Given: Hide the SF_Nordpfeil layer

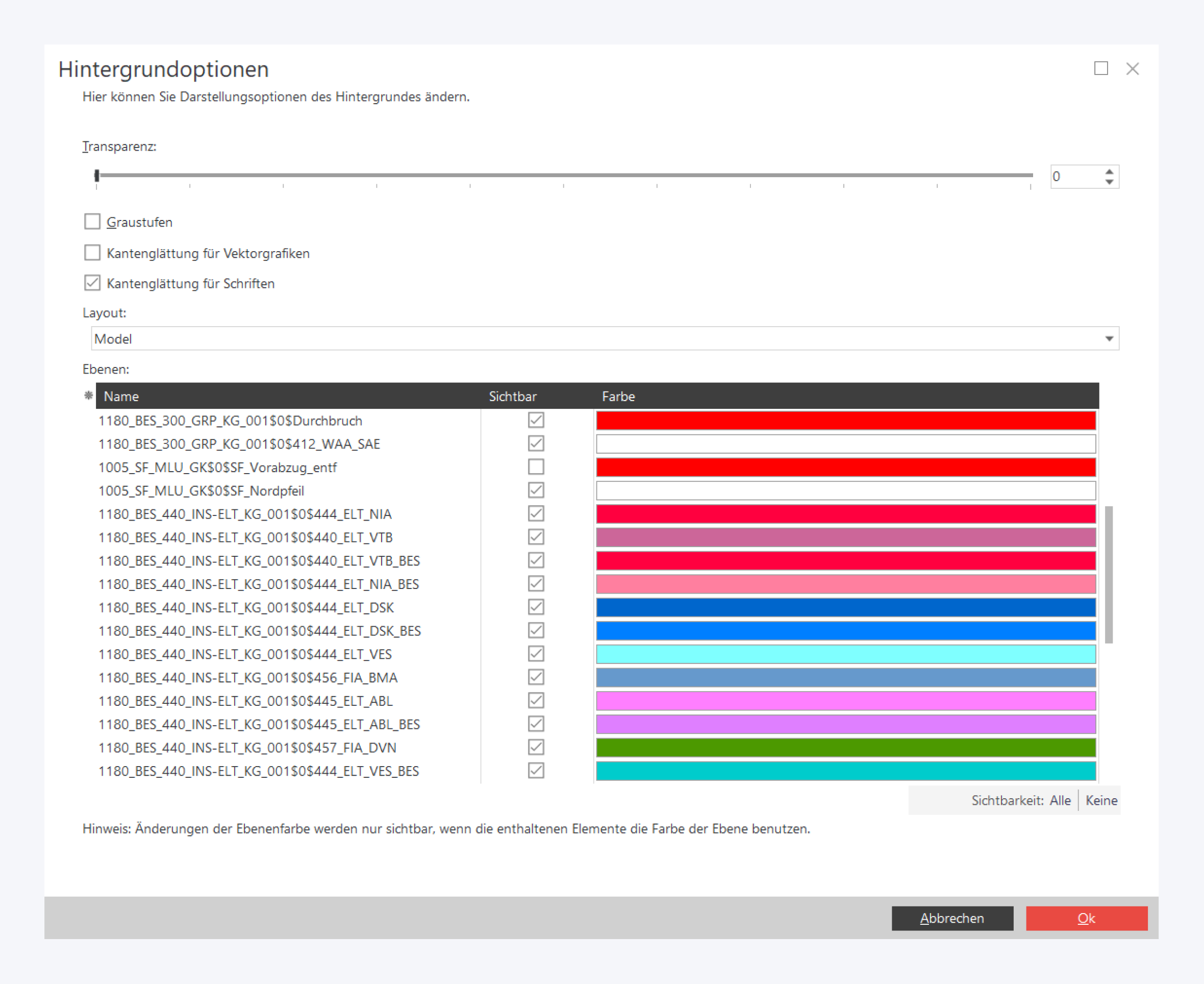Looking at the screenshot, I should [x=536, y=490].
